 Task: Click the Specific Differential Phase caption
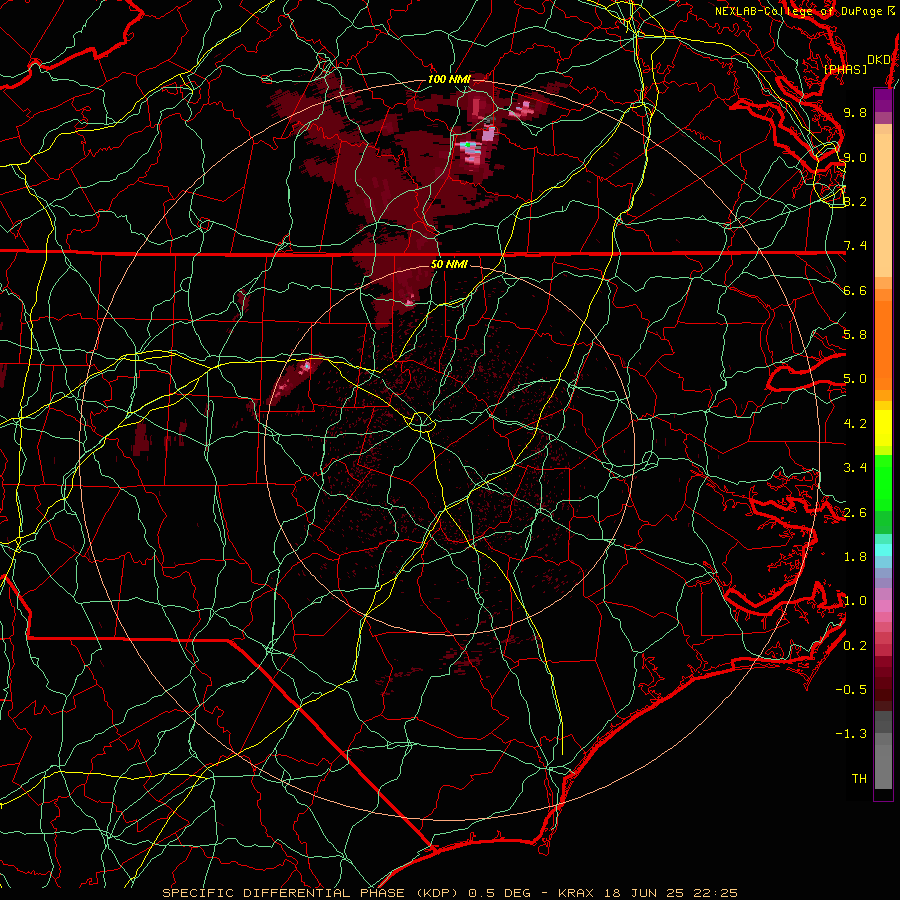[x=450, y=893]
